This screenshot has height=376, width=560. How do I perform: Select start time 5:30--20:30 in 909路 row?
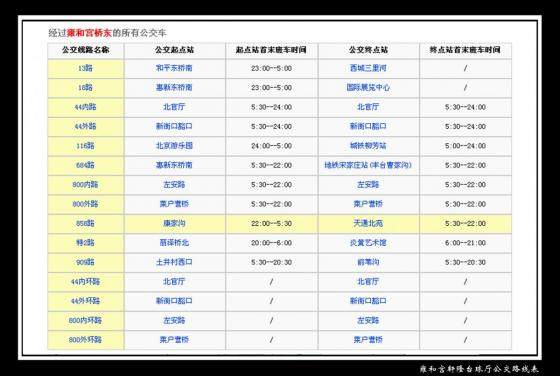coord(271,262)
